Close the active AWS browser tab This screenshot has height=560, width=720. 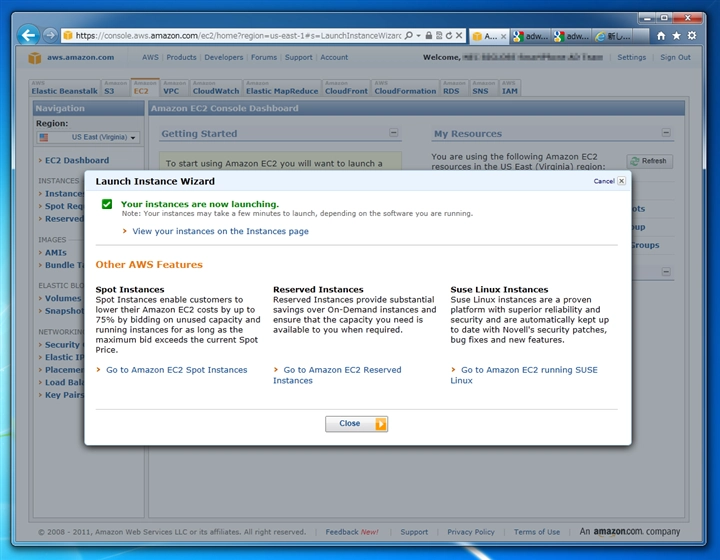pyautogui.click(x=503, y=36)
